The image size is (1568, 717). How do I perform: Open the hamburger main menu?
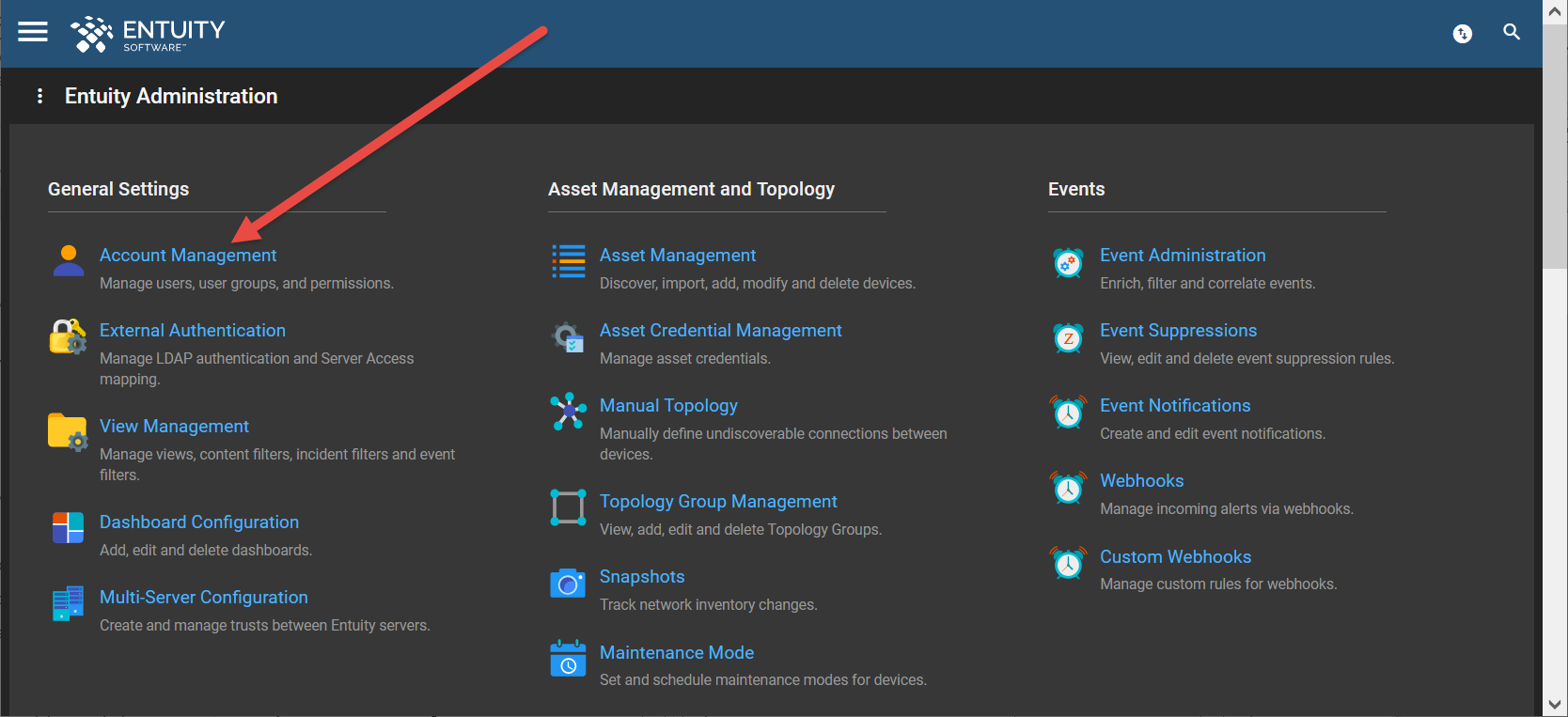pos(33,32)
